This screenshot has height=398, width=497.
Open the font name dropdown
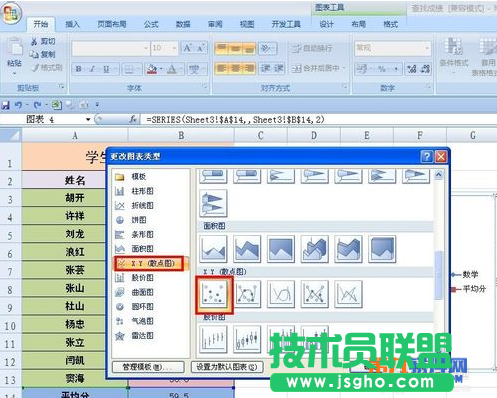pyautogui.click(x=146, y=48)
